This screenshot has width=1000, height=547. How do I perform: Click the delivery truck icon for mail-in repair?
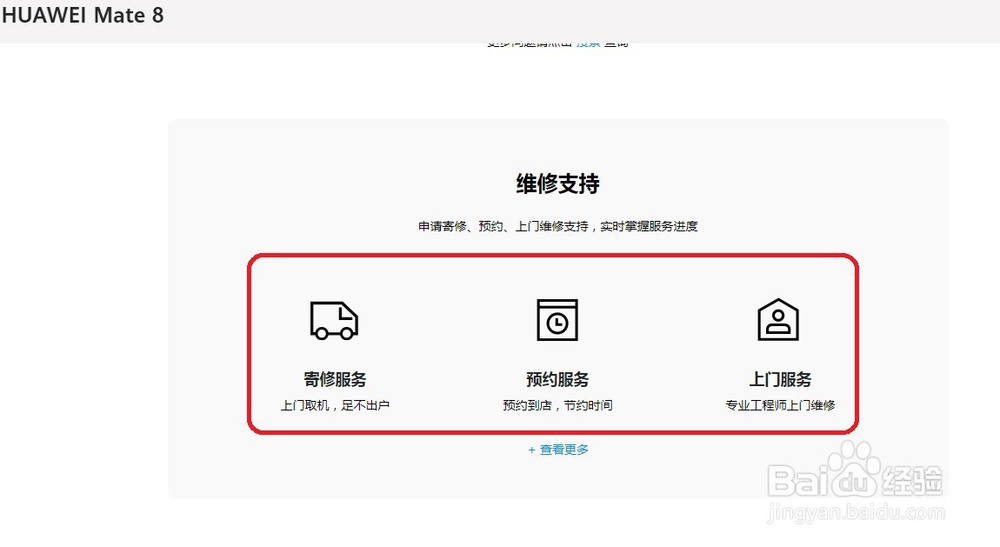[x=334, y=320]
